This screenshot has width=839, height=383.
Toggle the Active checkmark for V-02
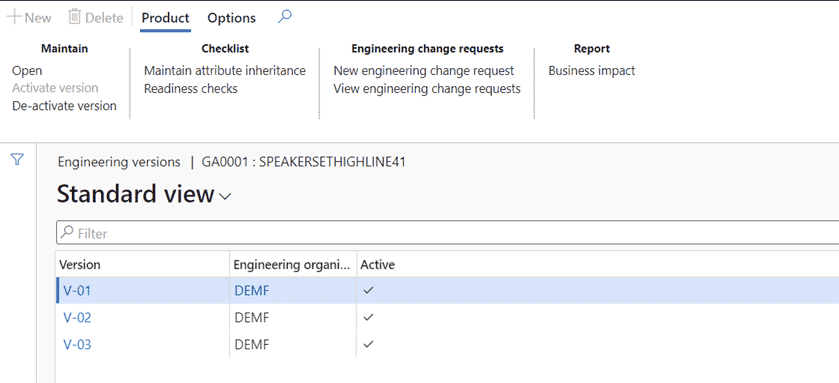tap(368, 317)
